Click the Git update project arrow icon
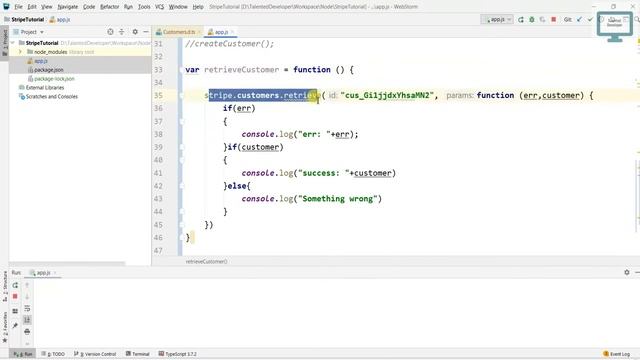Viewport: 640px width, 360px height. [x=579, y=20]
